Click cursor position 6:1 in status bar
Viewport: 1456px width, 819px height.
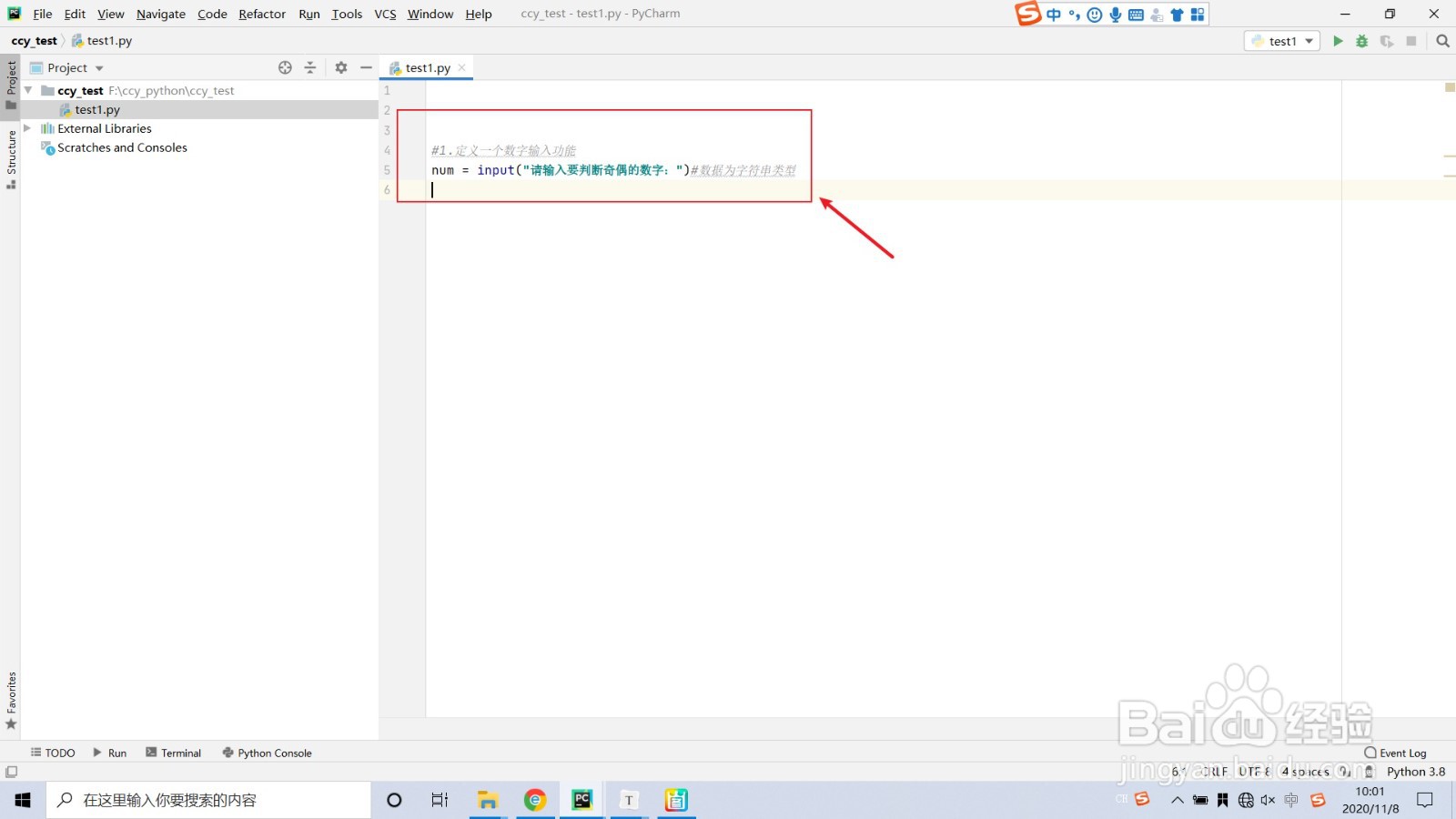[1179, 772]
